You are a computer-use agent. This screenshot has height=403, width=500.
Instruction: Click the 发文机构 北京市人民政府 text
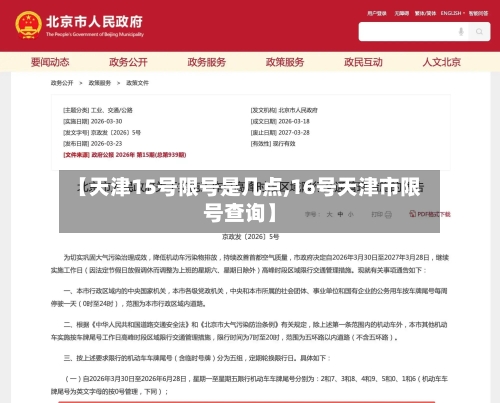(284, 110)
